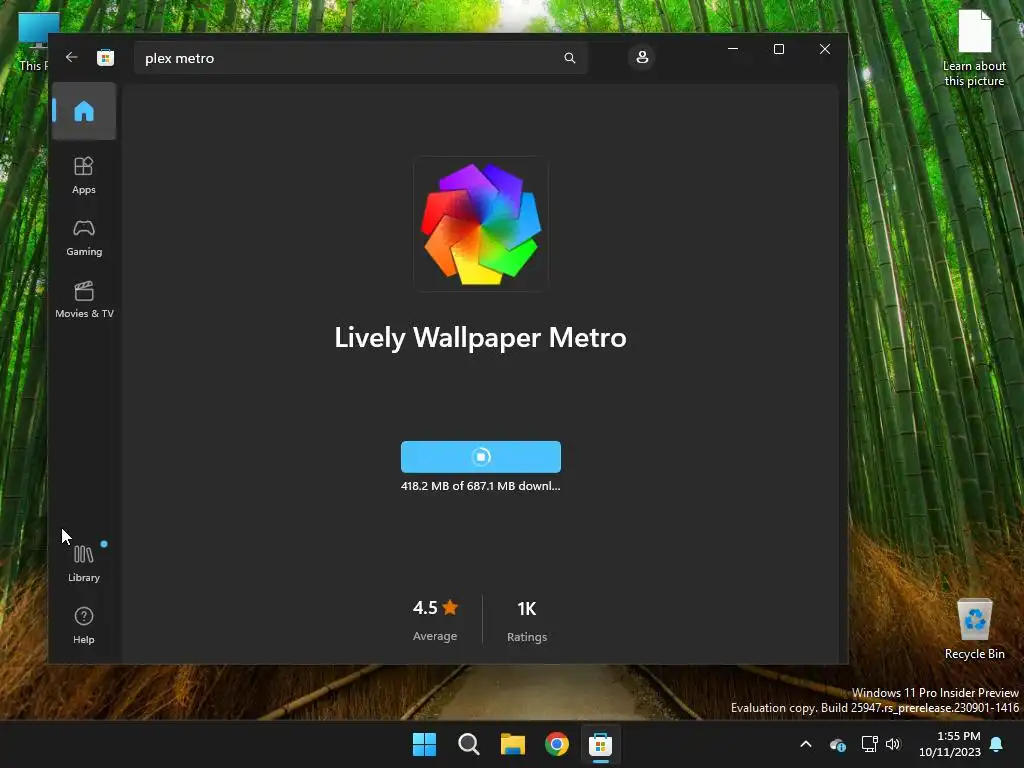Click the Microsoft Store taskbar icon
The height and width of the screenshot is (768, 1024).
[x=600, y=744]
